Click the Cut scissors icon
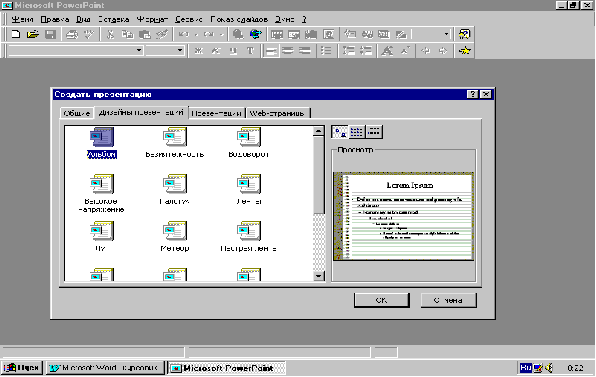 click(x=110, y=35)
